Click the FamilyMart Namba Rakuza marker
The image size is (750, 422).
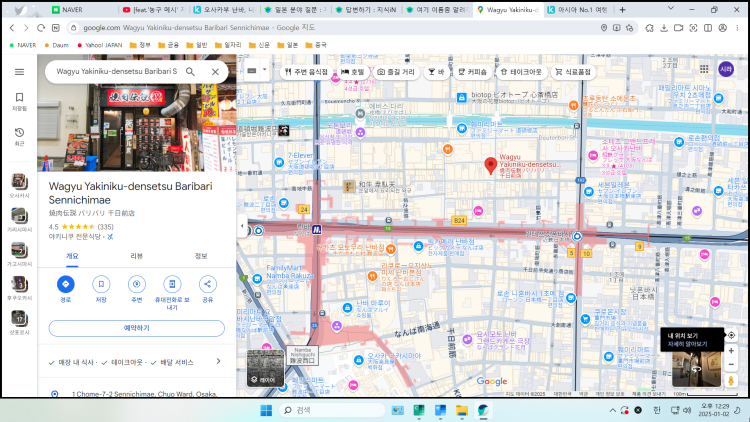[257, 278]
